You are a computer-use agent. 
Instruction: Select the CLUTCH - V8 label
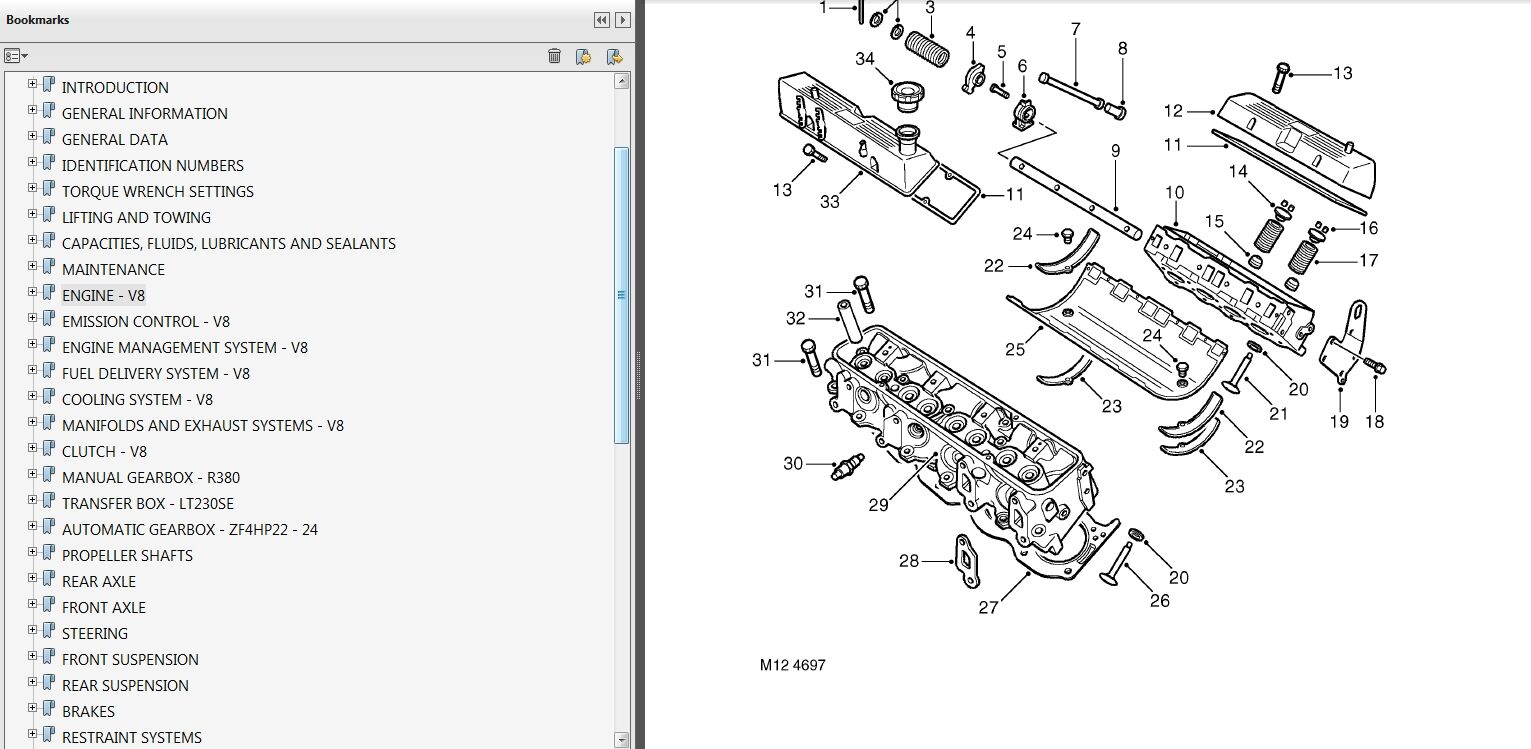point(104,452)
